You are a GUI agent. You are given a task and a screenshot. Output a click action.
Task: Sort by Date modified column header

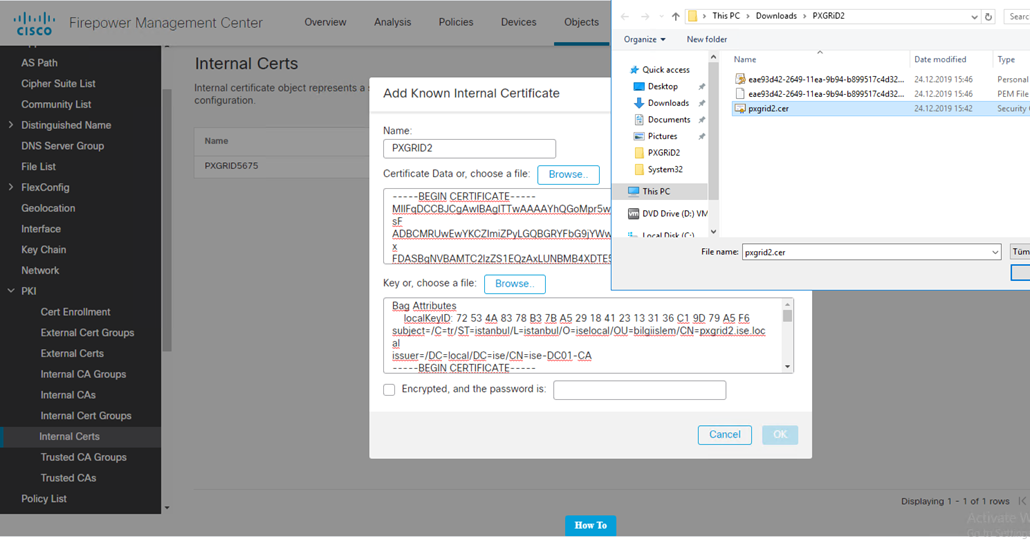coord(939,59)
